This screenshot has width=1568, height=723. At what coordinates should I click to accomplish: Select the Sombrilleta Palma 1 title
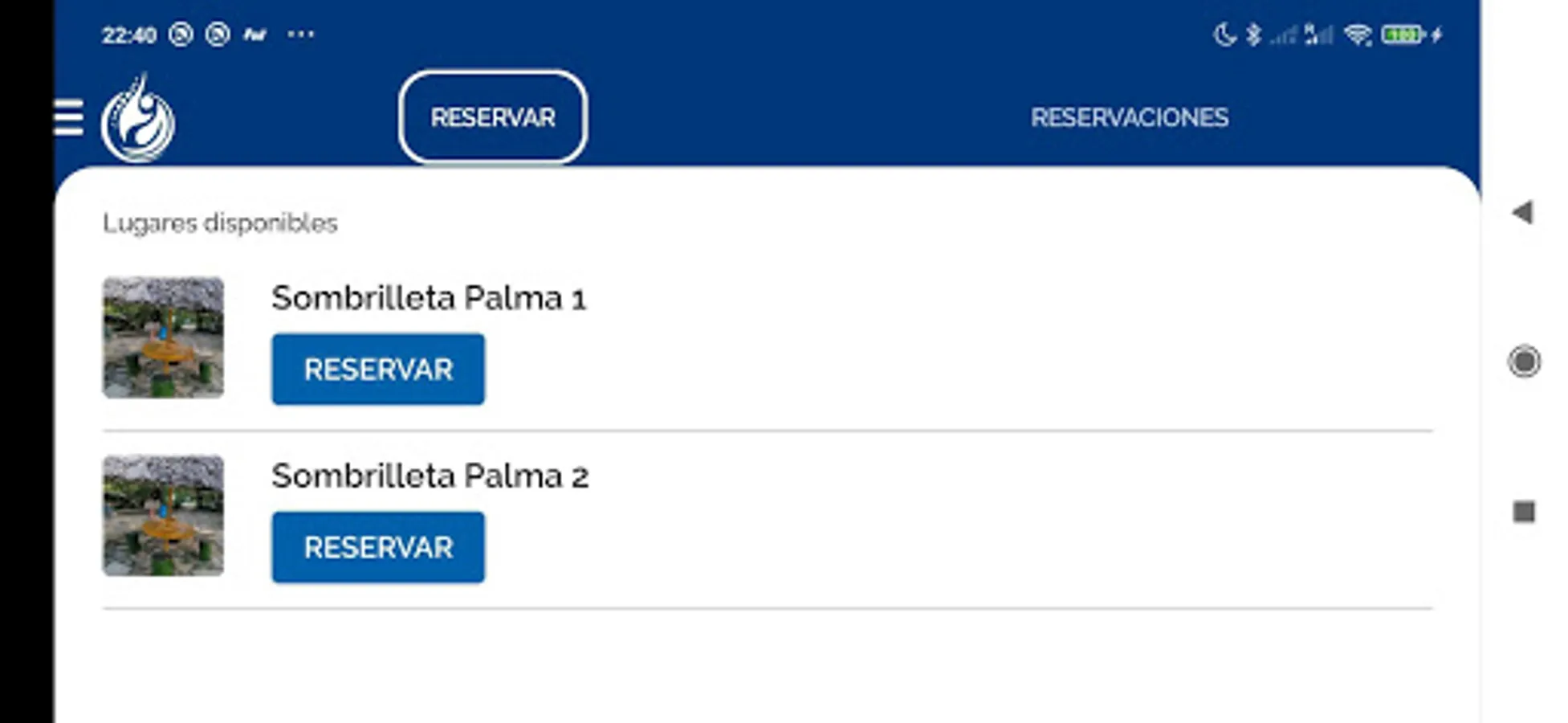429,298
